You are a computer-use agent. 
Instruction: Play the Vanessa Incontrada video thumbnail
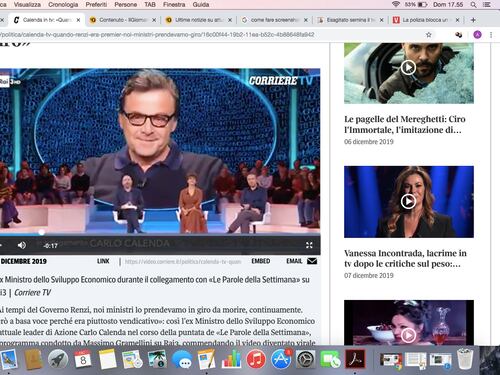coord(408,201)
